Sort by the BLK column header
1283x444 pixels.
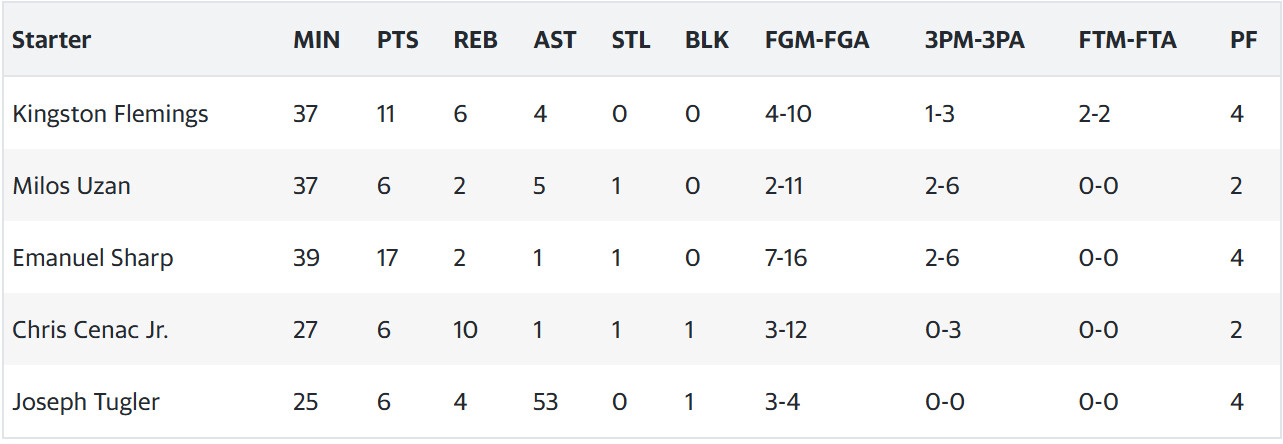point(707,40)
